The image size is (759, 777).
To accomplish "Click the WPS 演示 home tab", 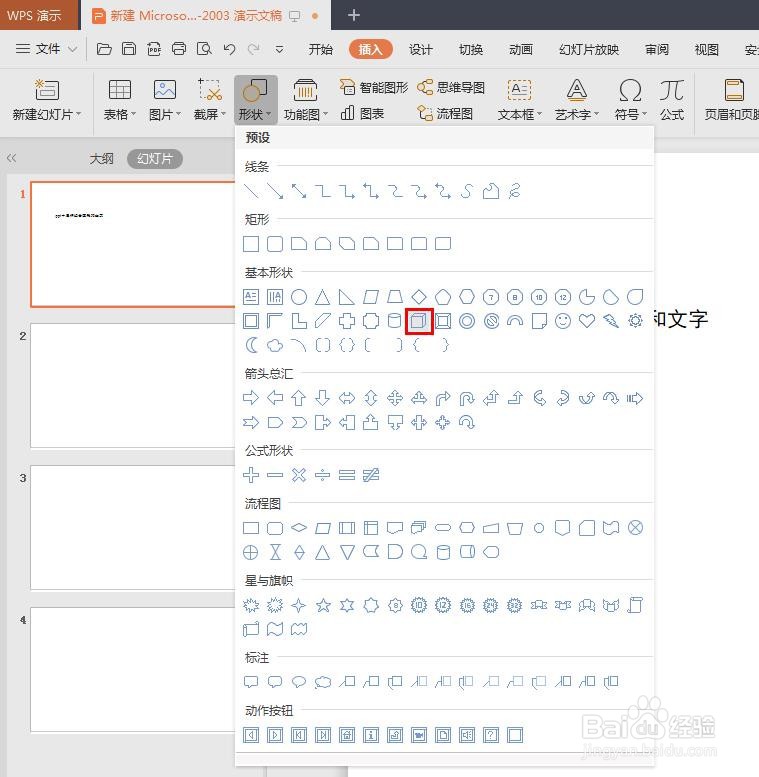I will click(39, 15).
